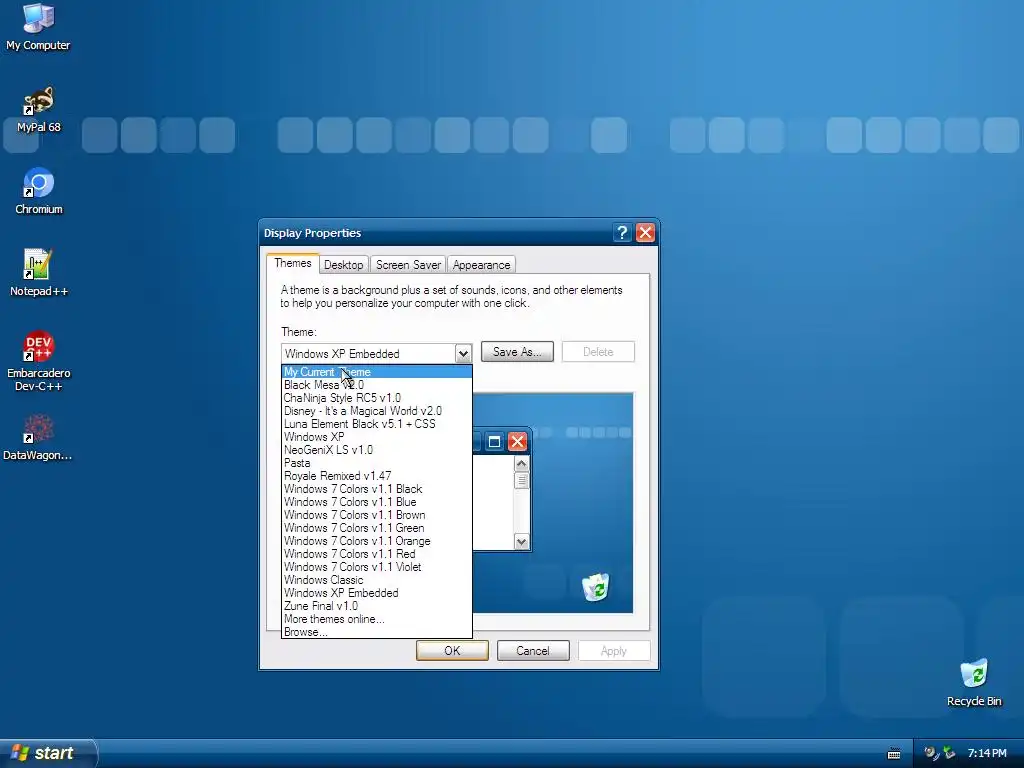This screenshot has width=1024, height=768.
Task: Choose the Windows XP theme entry
Action: tap(377, 437)
